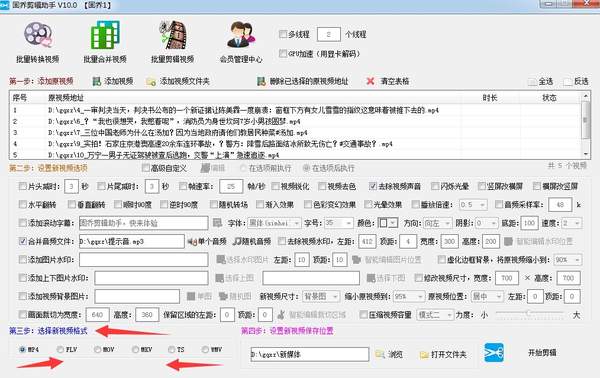This screenshot has height=378, width=600.
Task: Click 智能编辑水印位置 icon
Action: (x=509, y=241)
